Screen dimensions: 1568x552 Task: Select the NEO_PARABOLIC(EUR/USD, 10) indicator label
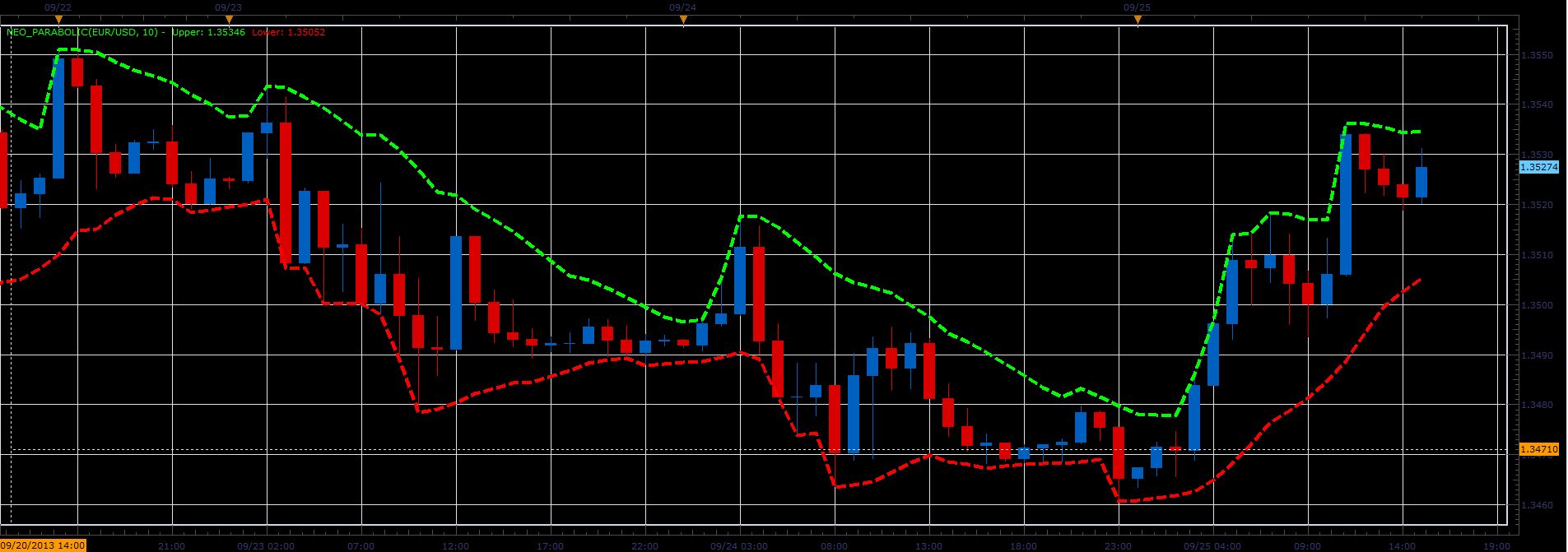click(x=82, y=33)
